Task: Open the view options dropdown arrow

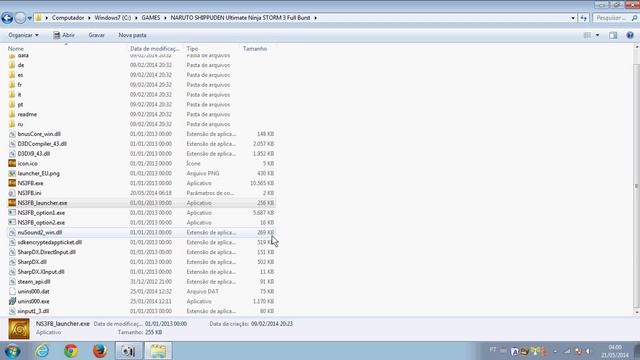Action: pos(598,36)
